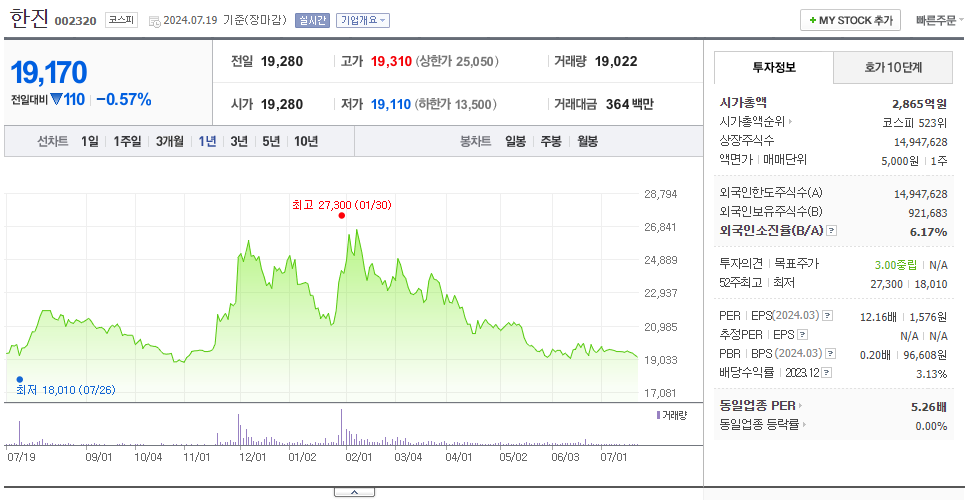This screenshot has height=500, width=968.
Task: Click the 상한가 25,050 text
Action: tap(457, 62)
